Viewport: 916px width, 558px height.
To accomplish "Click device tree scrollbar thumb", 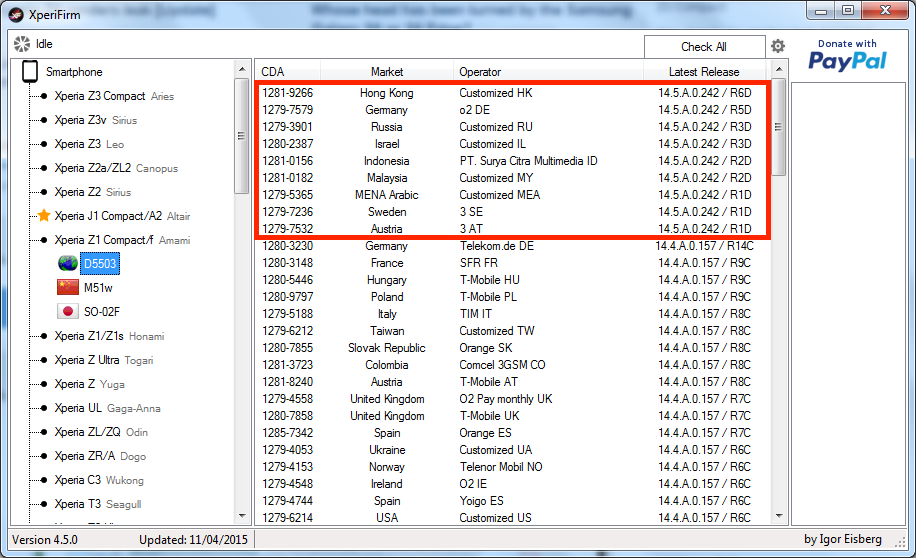I will [242, 136].
